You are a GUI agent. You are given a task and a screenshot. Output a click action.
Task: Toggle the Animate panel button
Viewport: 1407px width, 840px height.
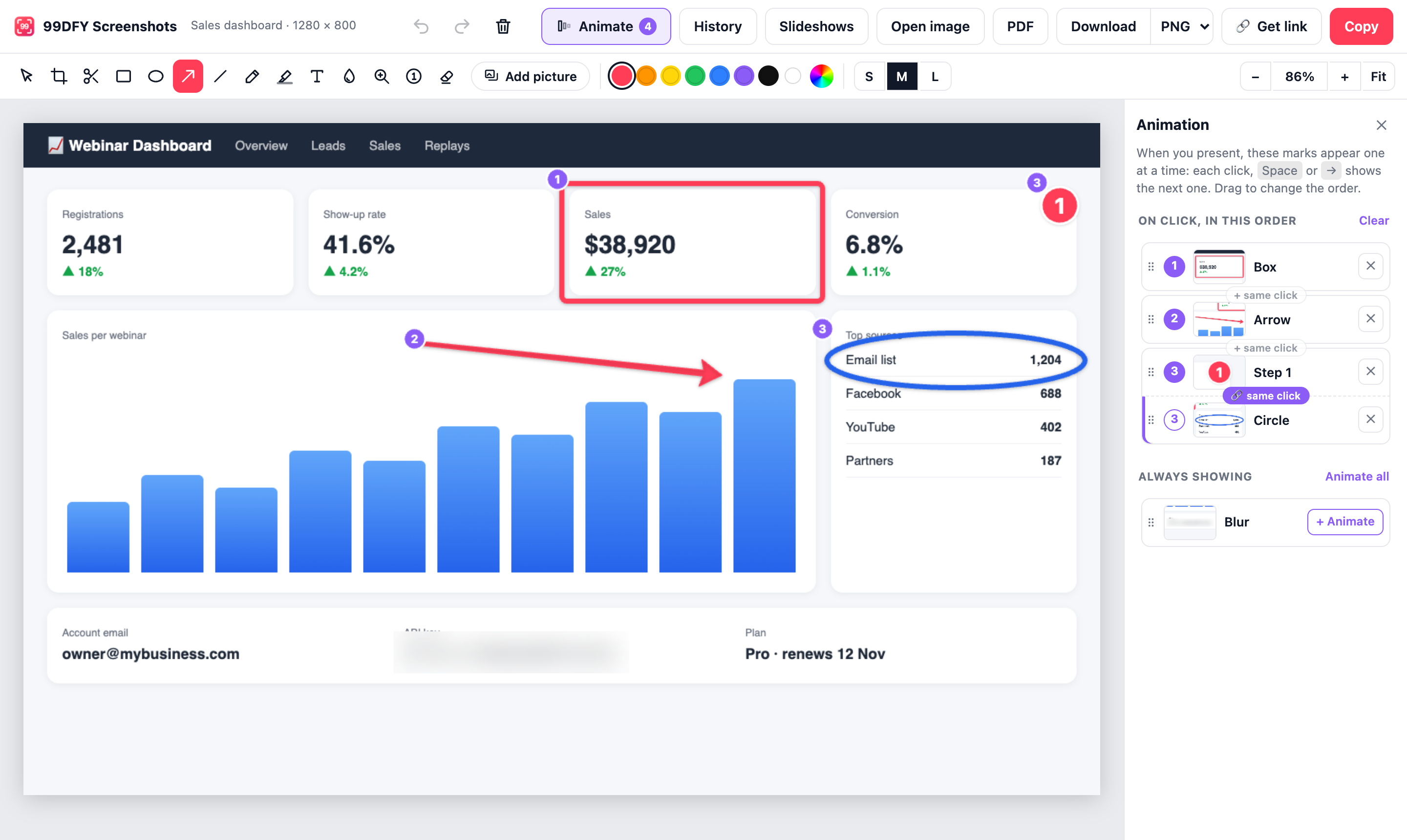(606, 26)
